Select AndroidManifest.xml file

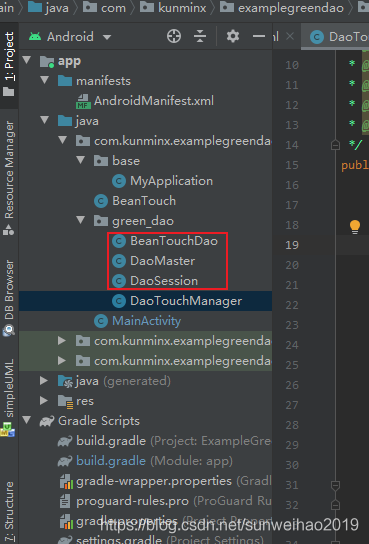click(x=154, y=101)
